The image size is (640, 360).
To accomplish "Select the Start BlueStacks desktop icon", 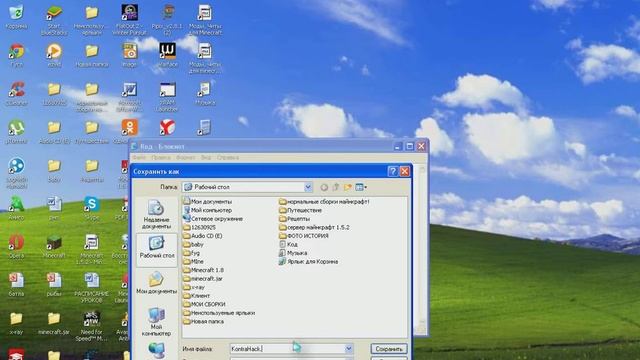I will [x=54, y=20].
